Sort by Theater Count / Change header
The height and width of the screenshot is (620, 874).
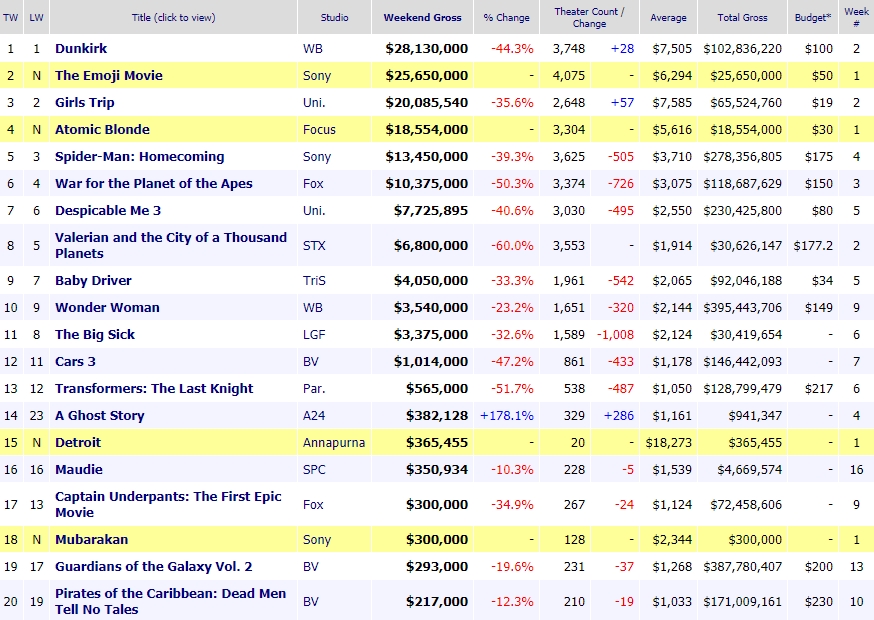(x=589, y=17)
